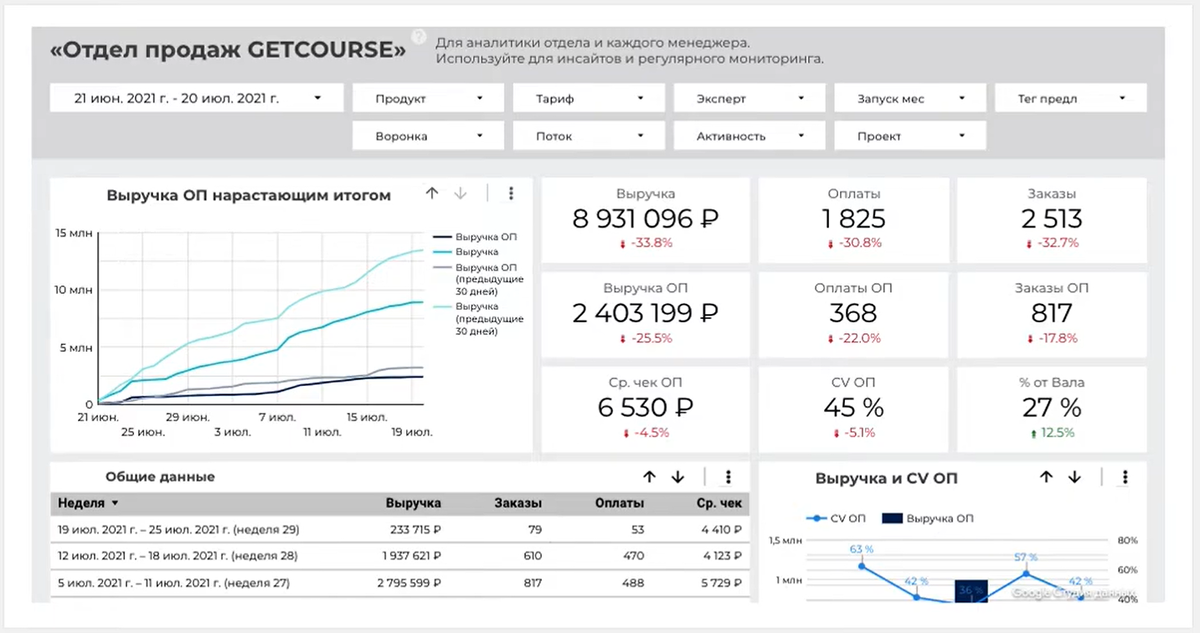Click the help question mark beside the dashboard title
The image size is (1200, 633).
[419, 36]
